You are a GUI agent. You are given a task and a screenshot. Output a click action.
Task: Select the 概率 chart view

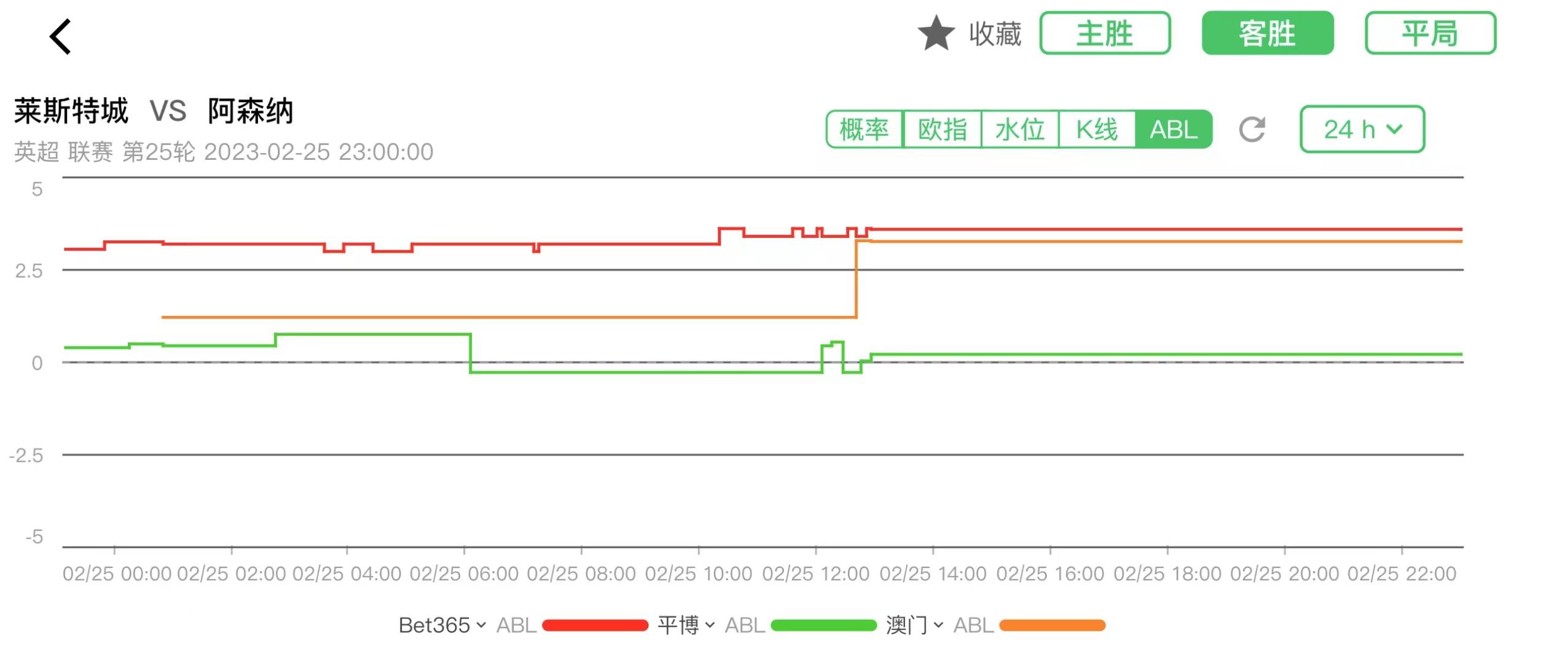(x=865, y=129)
